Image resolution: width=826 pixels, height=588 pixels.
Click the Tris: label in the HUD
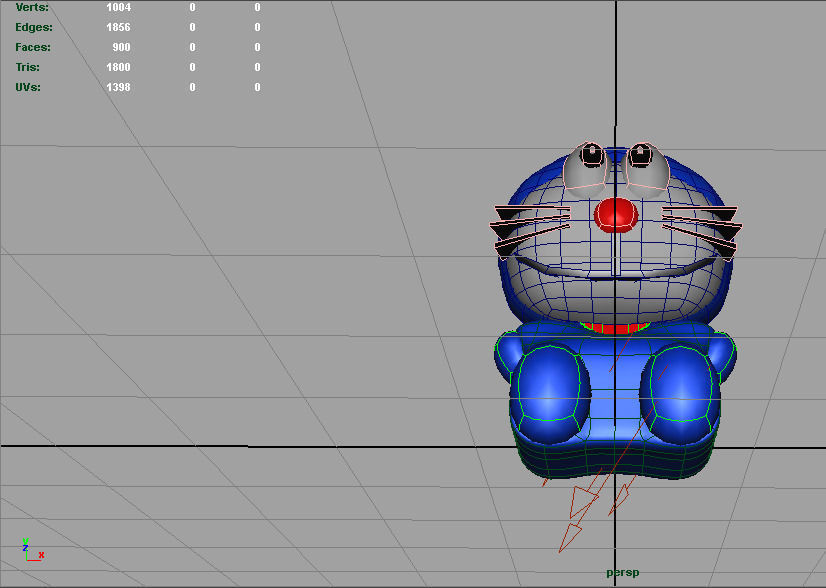(27, 67)
